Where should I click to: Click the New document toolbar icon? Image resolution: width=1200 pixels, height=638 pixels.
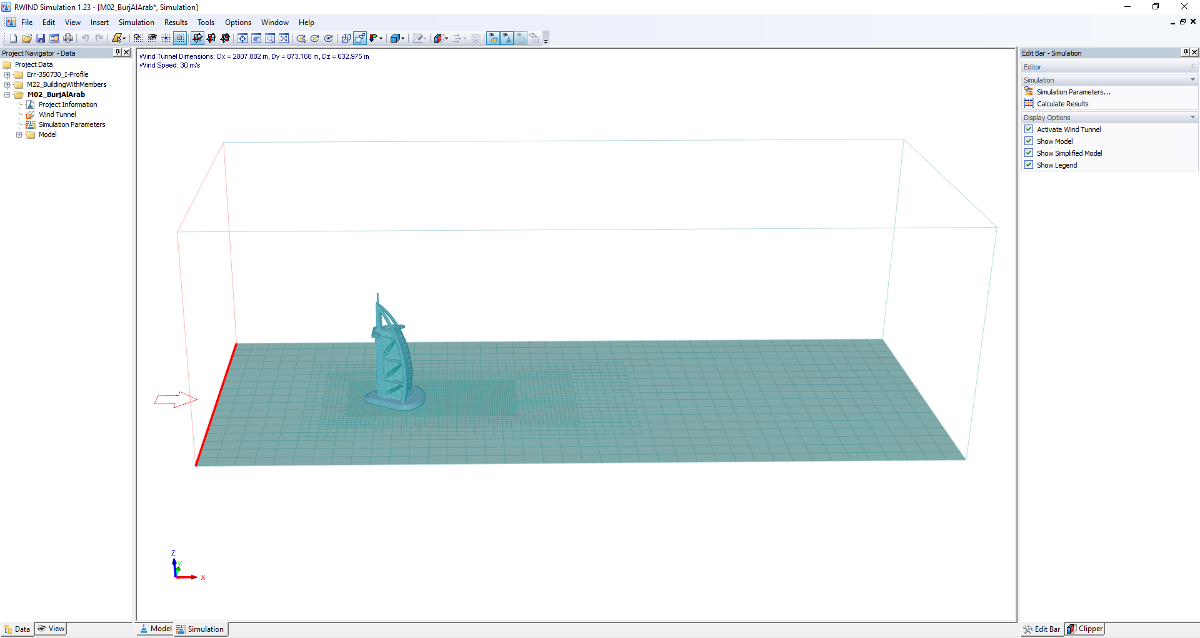pos(14,38)
